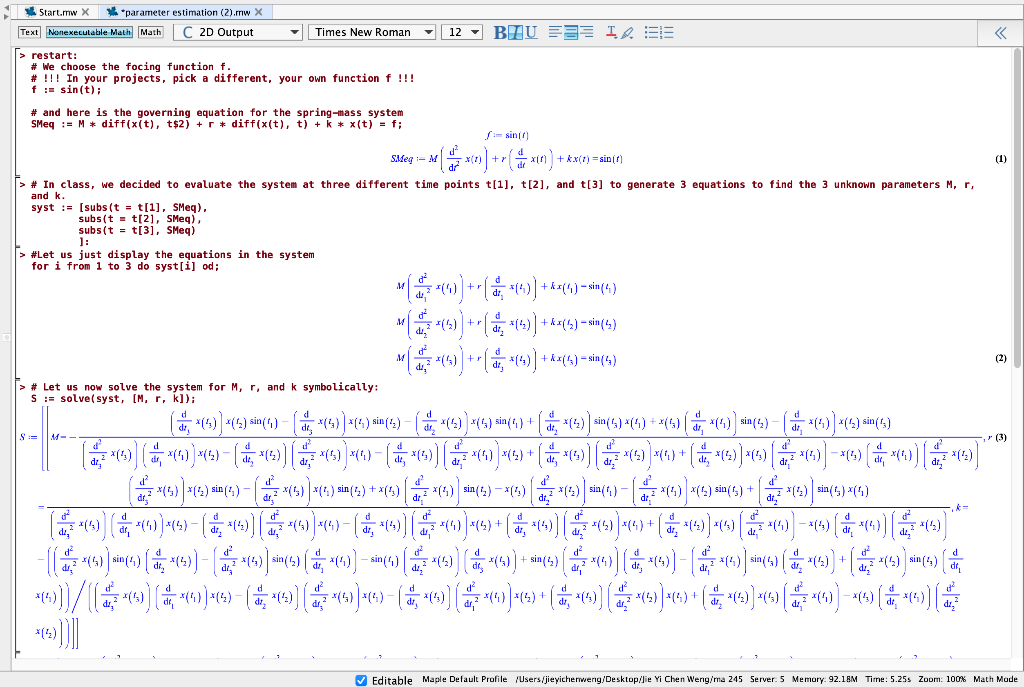Image resolution: width=1024 pixels, height=687 pixels.
Task: Close the parameter estimation (2).mw tab
Action: click(258, 12)
